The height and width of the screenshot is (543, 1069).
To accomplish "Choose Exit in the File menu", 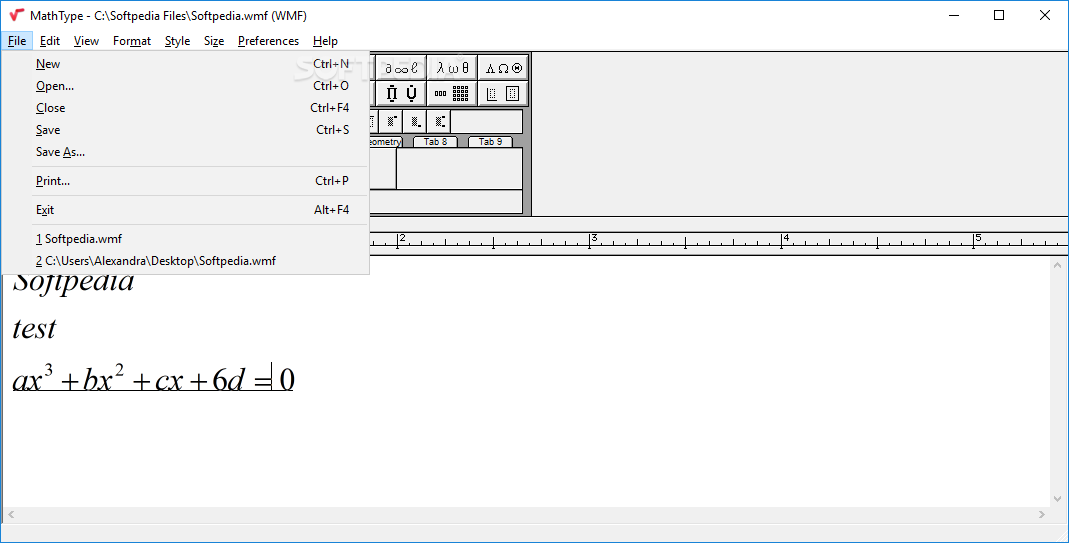I will (x=185, y=210).
